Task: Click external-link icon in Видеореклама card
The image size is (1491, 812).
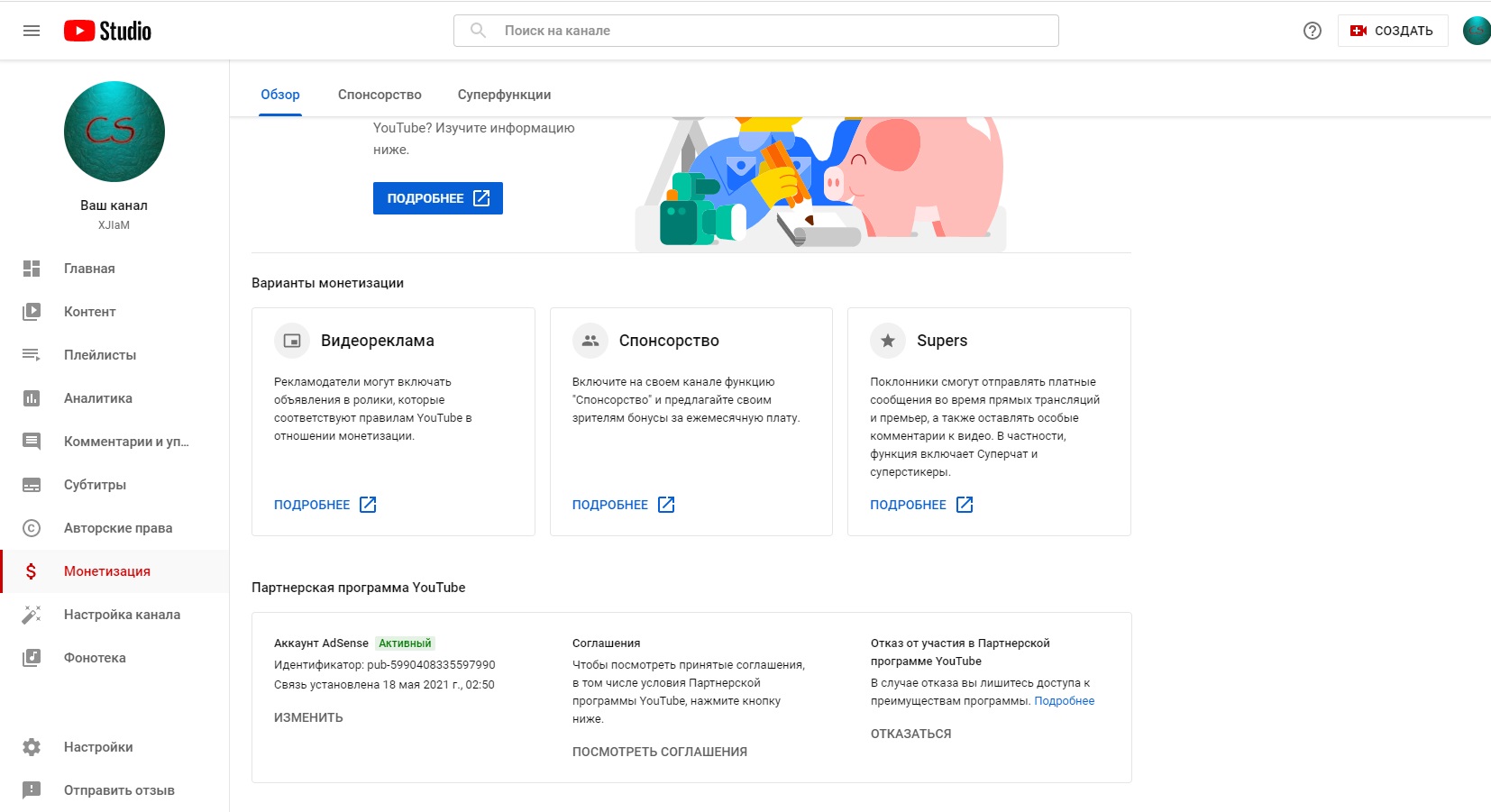Action: pos(368,505)
